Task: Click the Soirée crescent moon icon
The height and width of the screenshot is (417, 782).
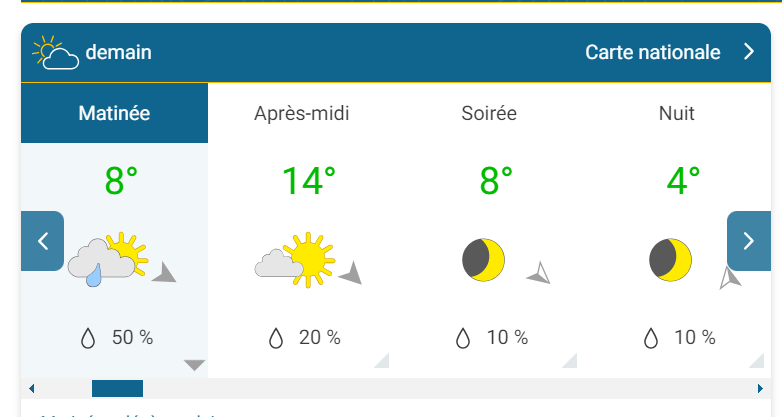Action: tap(483, 260)
